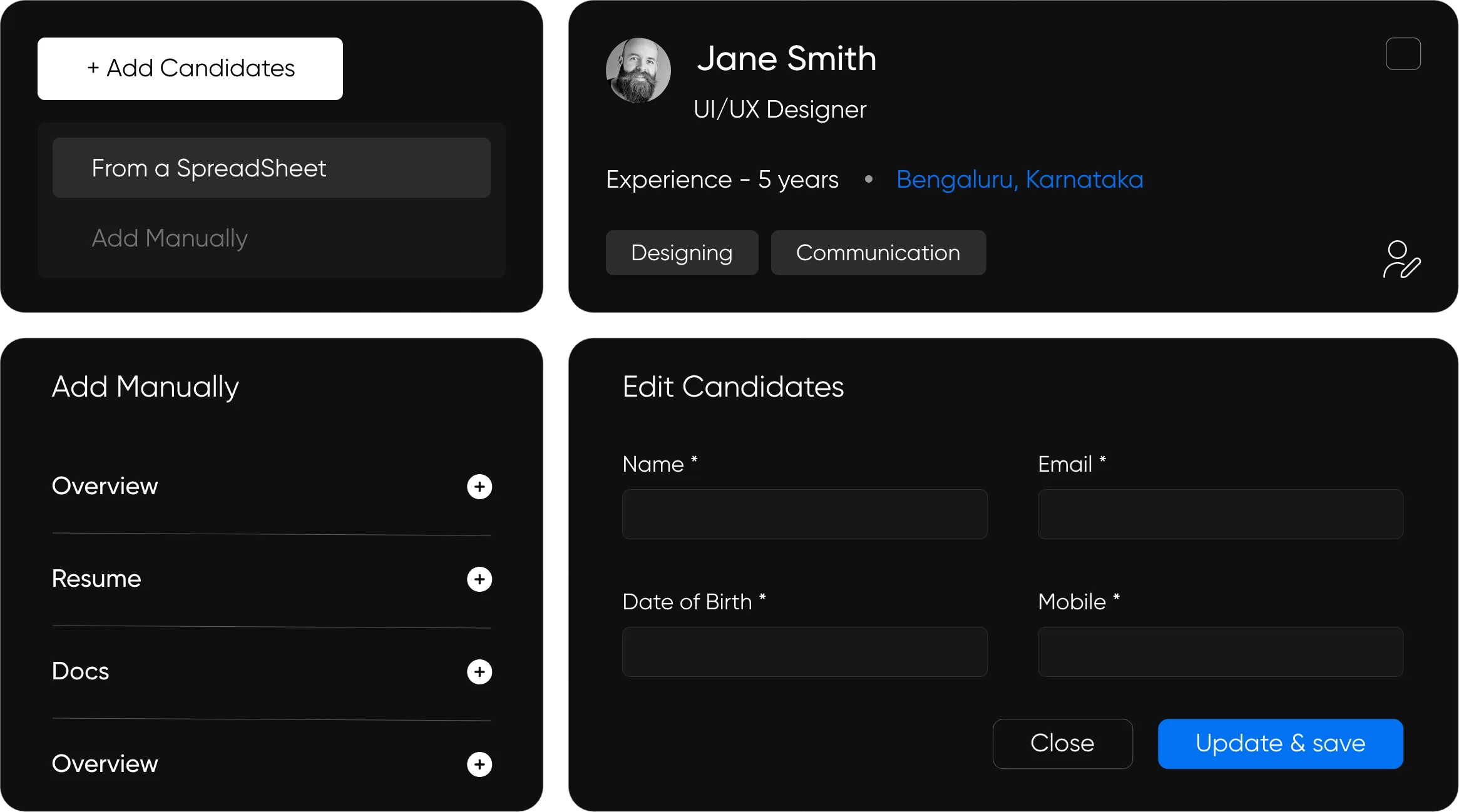Select From a SpreadSheet option

point(270,167)
